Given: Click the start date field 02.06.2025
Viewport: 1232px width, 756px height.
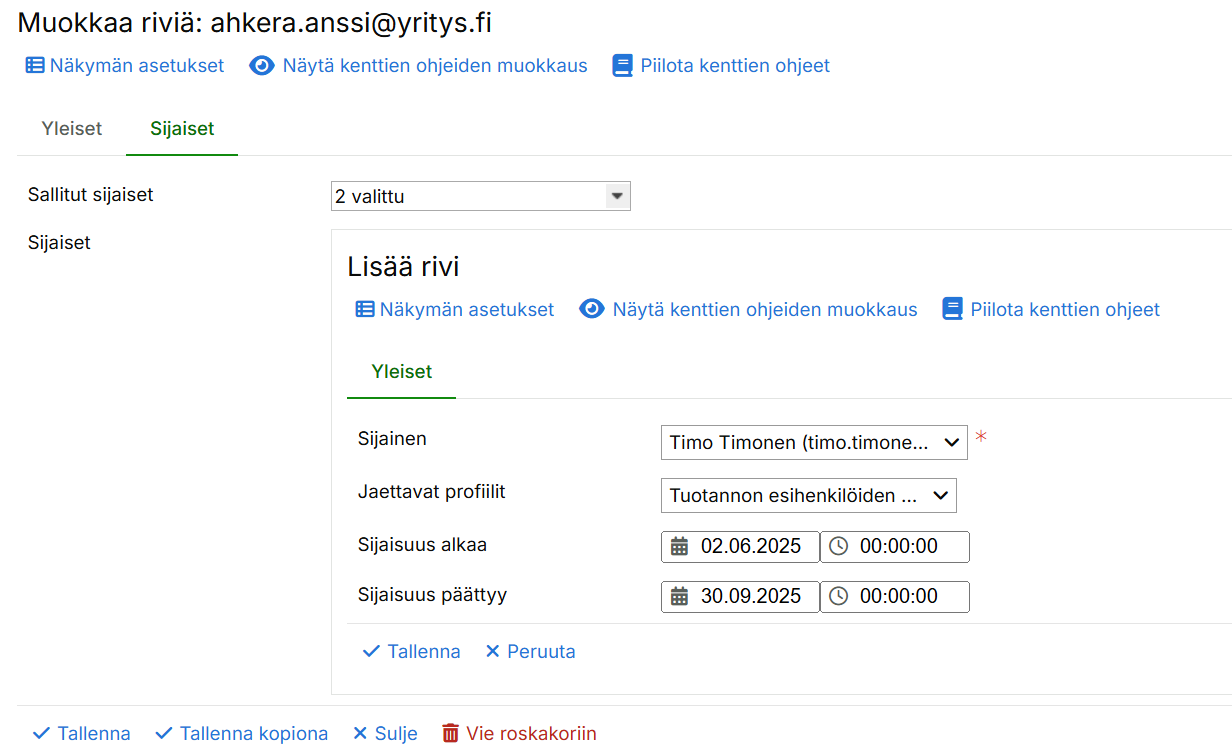Looking at the screenshot, I should (x=750, y=547).
